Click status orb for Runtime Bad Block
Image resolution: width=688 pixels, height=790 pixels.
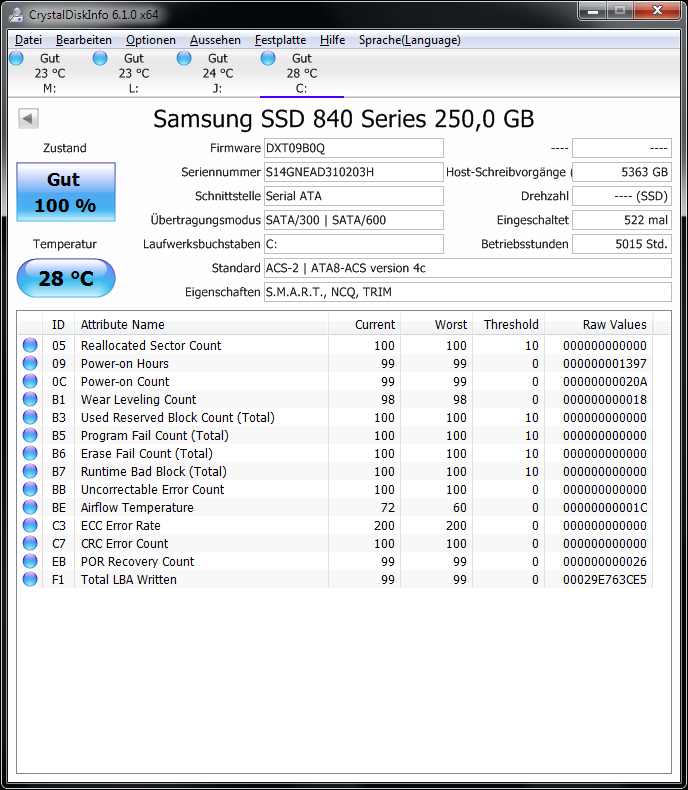pyautogui.click(x=30, y=471)
